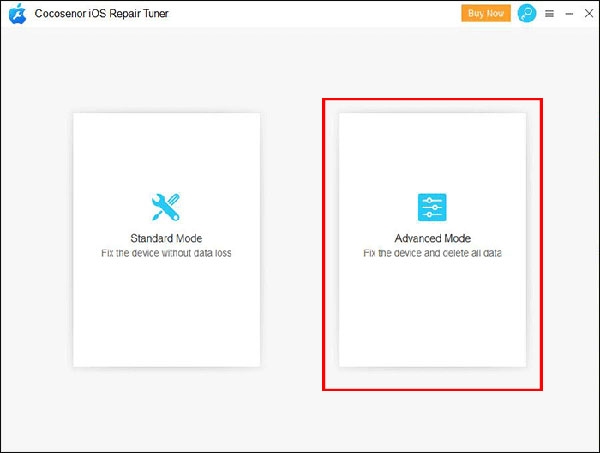The image size is (600, 453).
Task: Minimize the Repair Tuner window
Action: (x=569, y=14)
